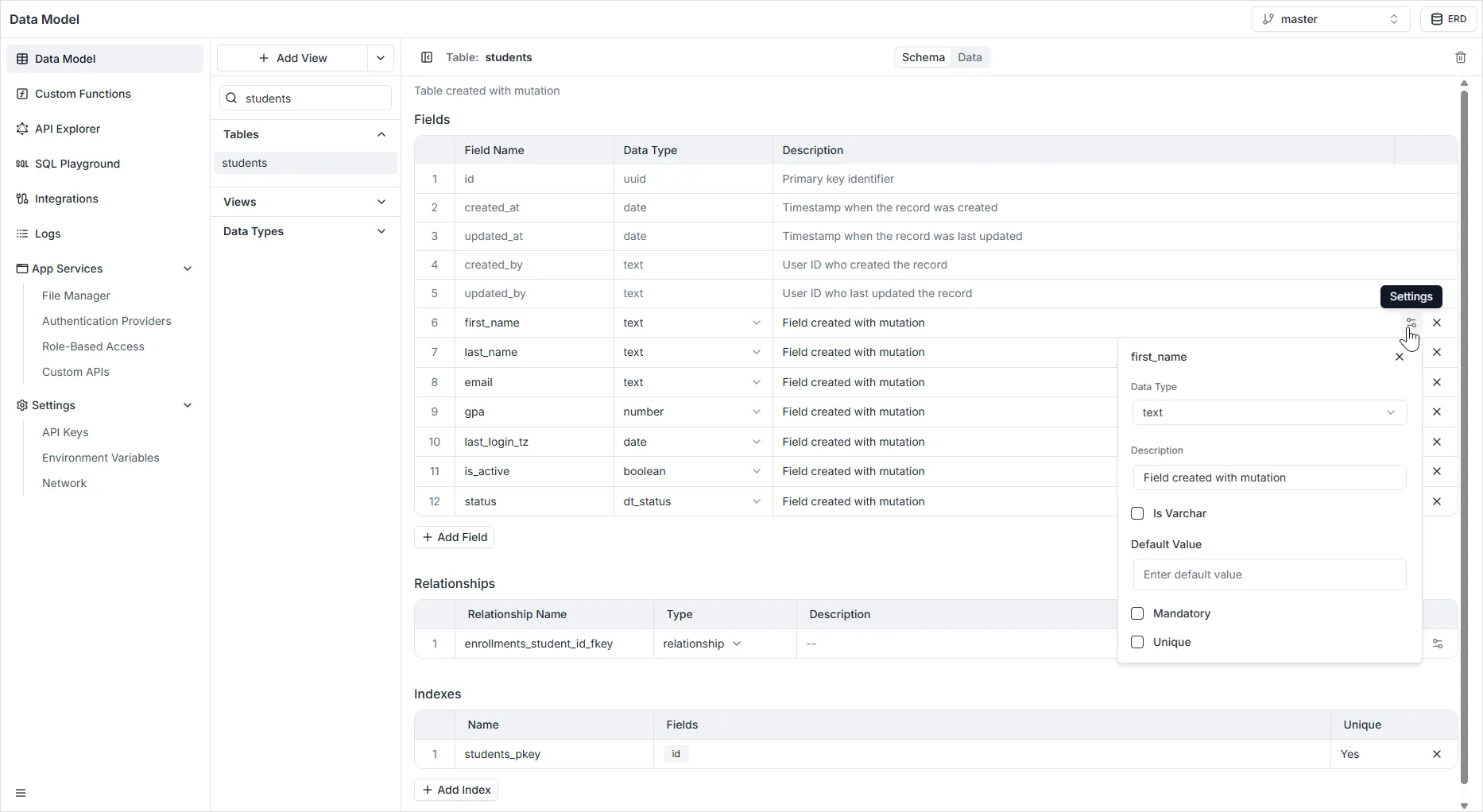Remove the students_pkey index
Viewport: 1483px width, 812px height.
[1436, 754]
